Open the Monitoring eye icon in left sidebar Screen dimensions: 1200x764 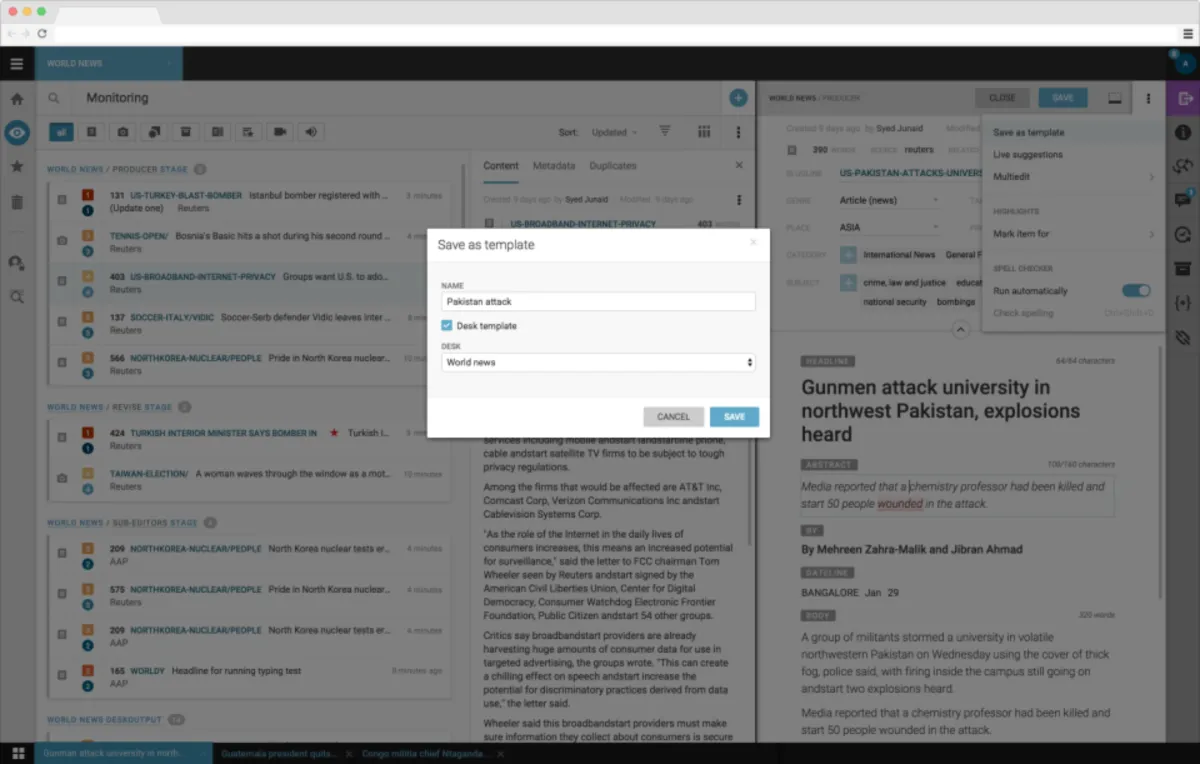click(x=16, y=132)
